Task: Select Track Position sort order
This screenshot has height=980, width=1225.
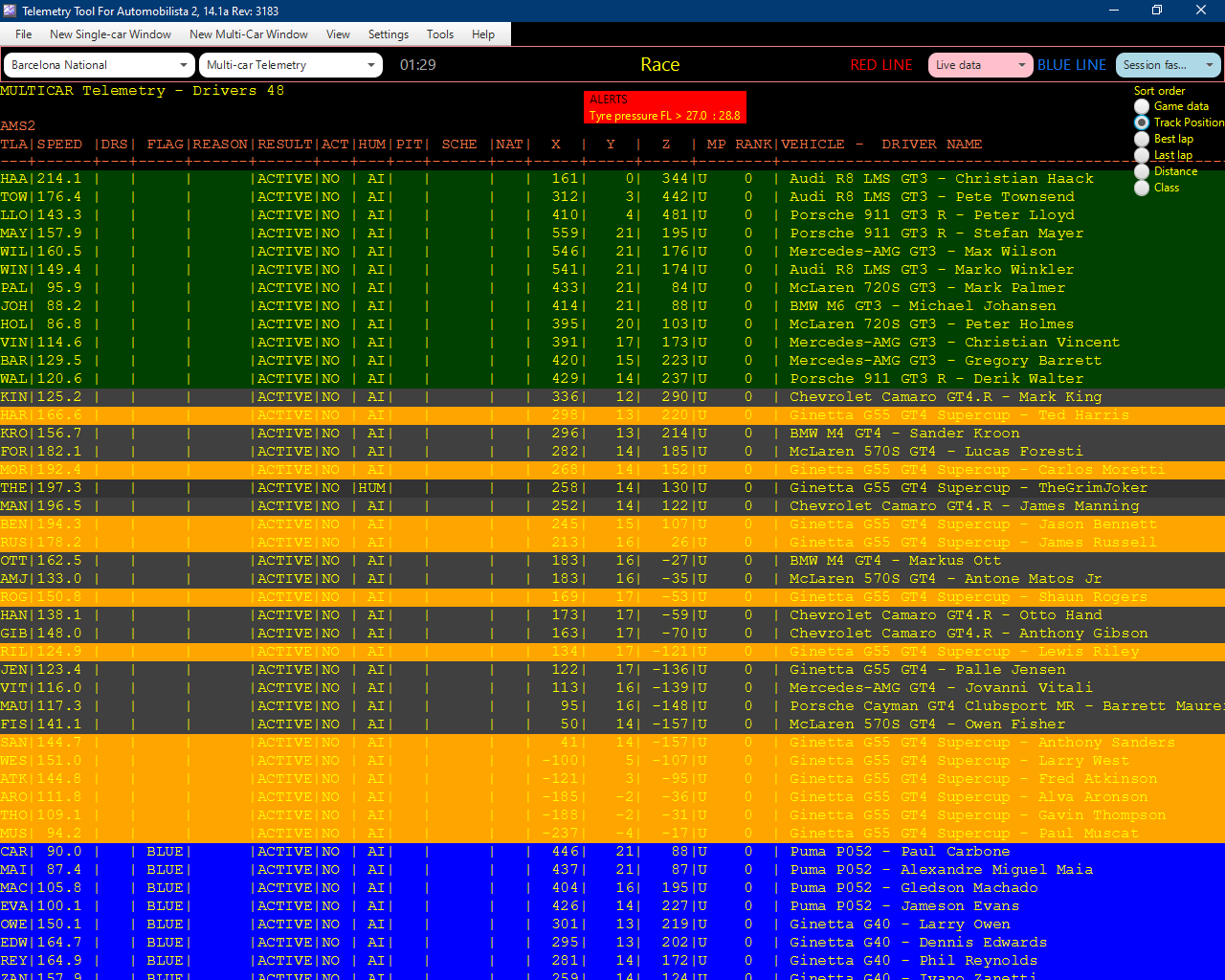Action: [1179, 122]
